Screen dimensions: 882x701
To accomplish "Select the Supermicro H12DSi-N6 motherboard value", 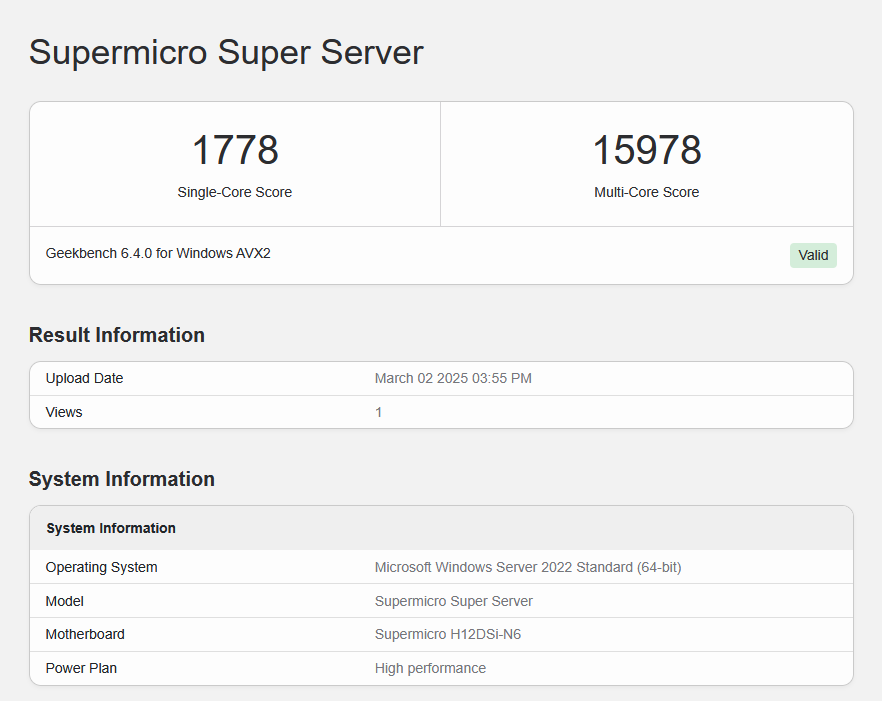I will [448, 634].
